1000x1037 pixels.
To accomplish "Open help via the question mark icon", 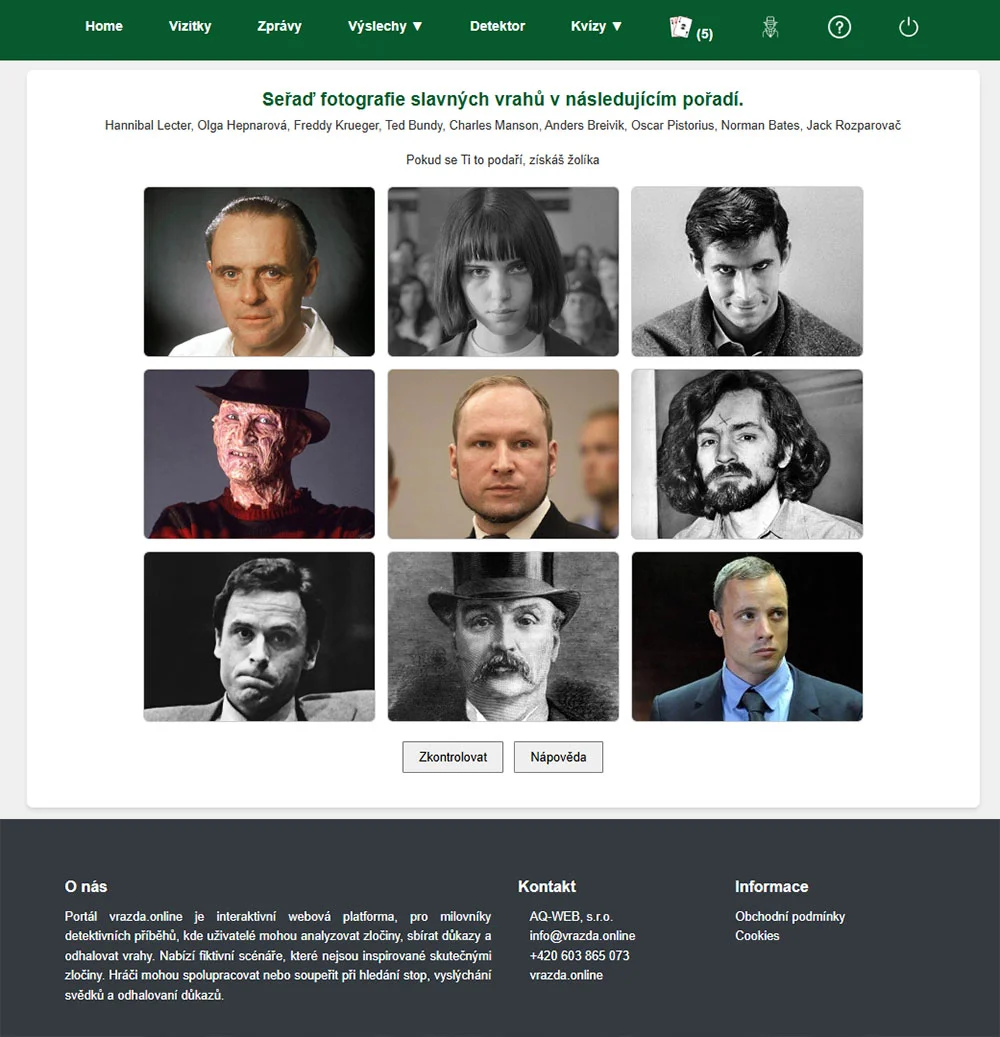I will [x=839, y=27].
